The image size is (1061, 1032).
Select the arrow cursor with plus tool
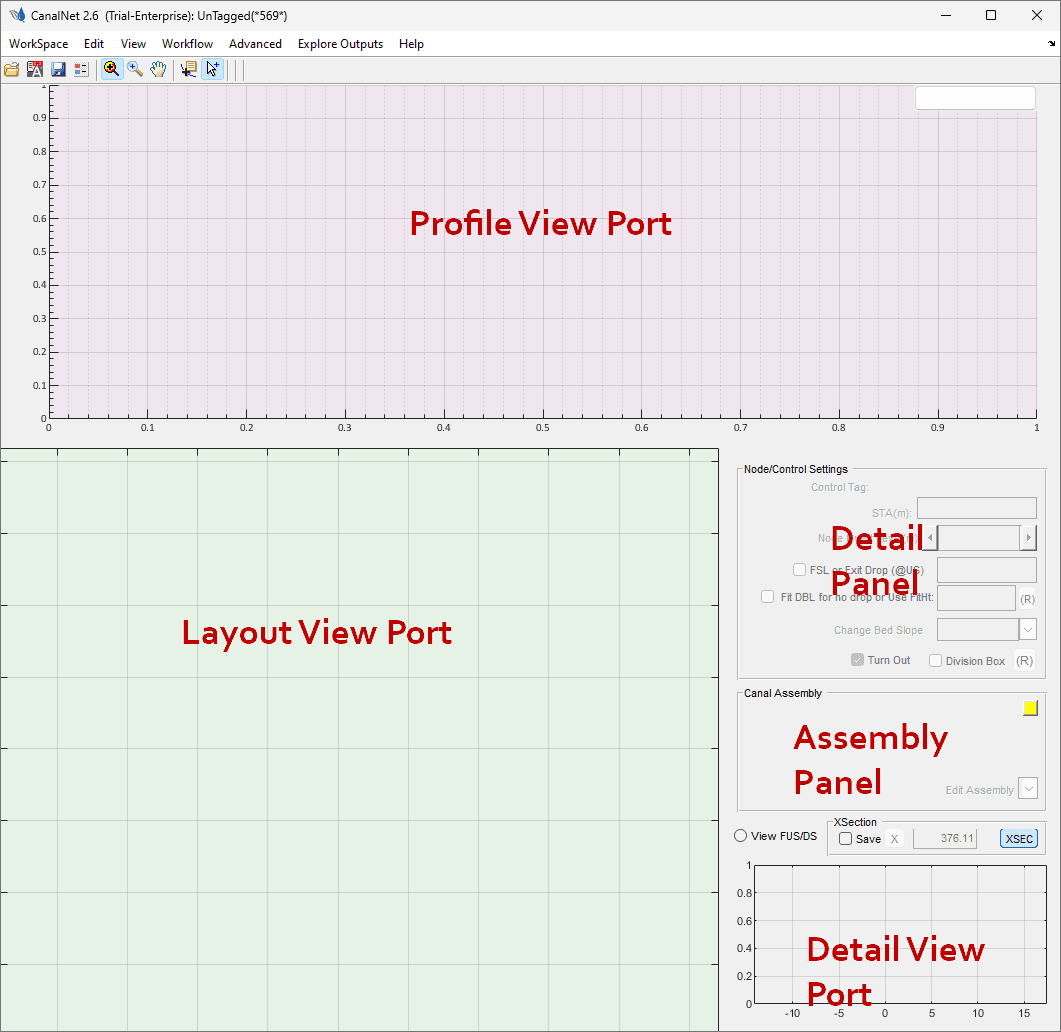212,69
